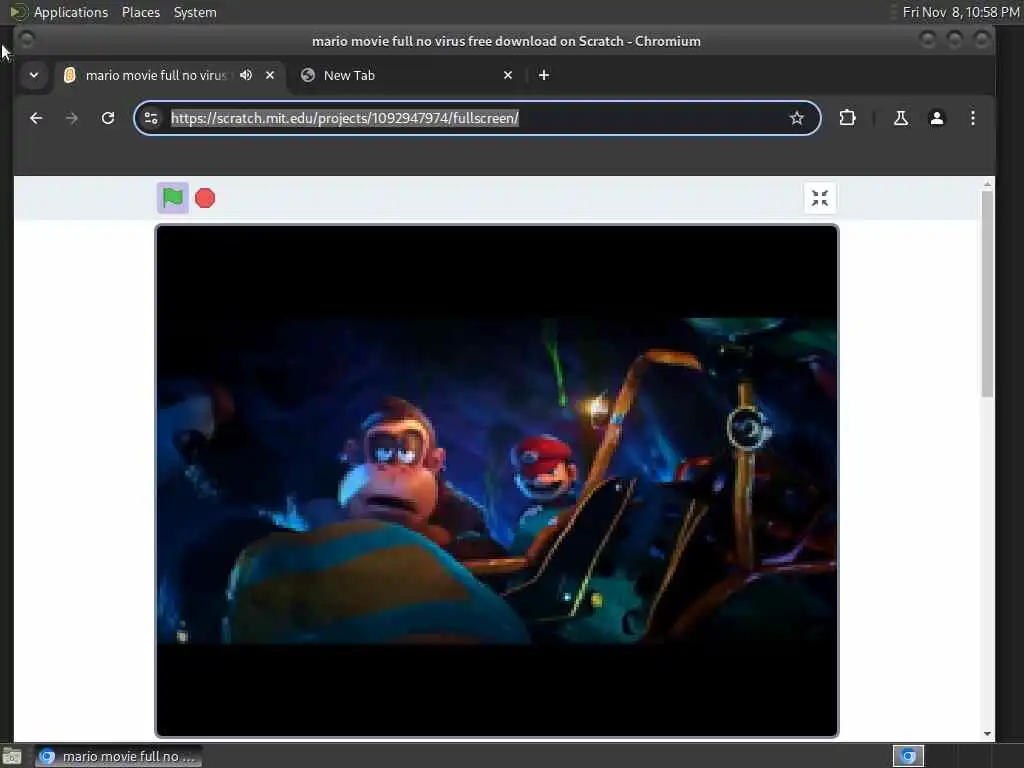Click the Scratch favicon on first tab
Viewport: 1024px width, 768px height.
[70, 75]
